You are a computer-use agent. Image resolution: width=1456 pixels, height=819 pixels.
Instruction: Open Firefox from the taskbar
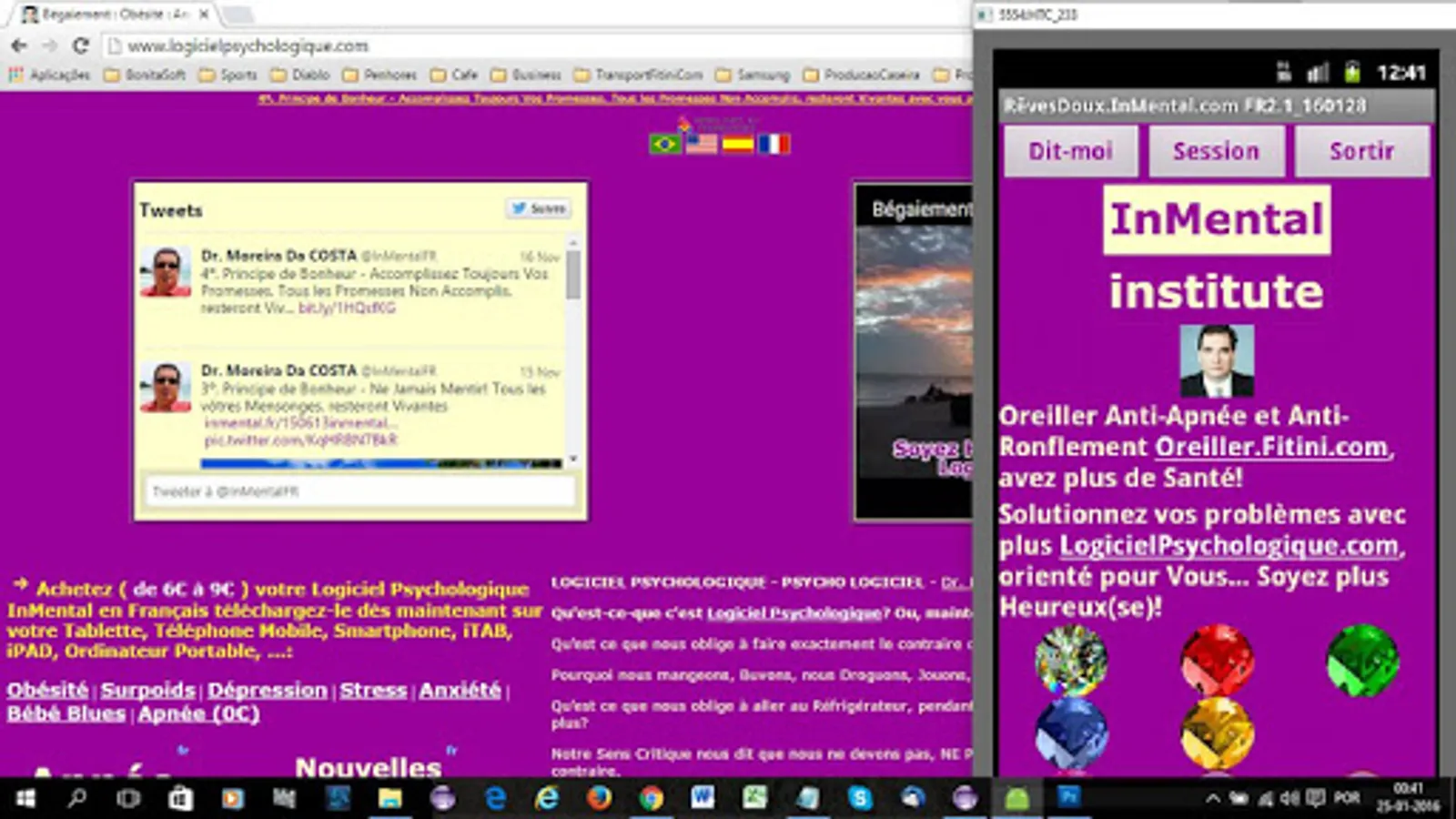coord(599,798)
